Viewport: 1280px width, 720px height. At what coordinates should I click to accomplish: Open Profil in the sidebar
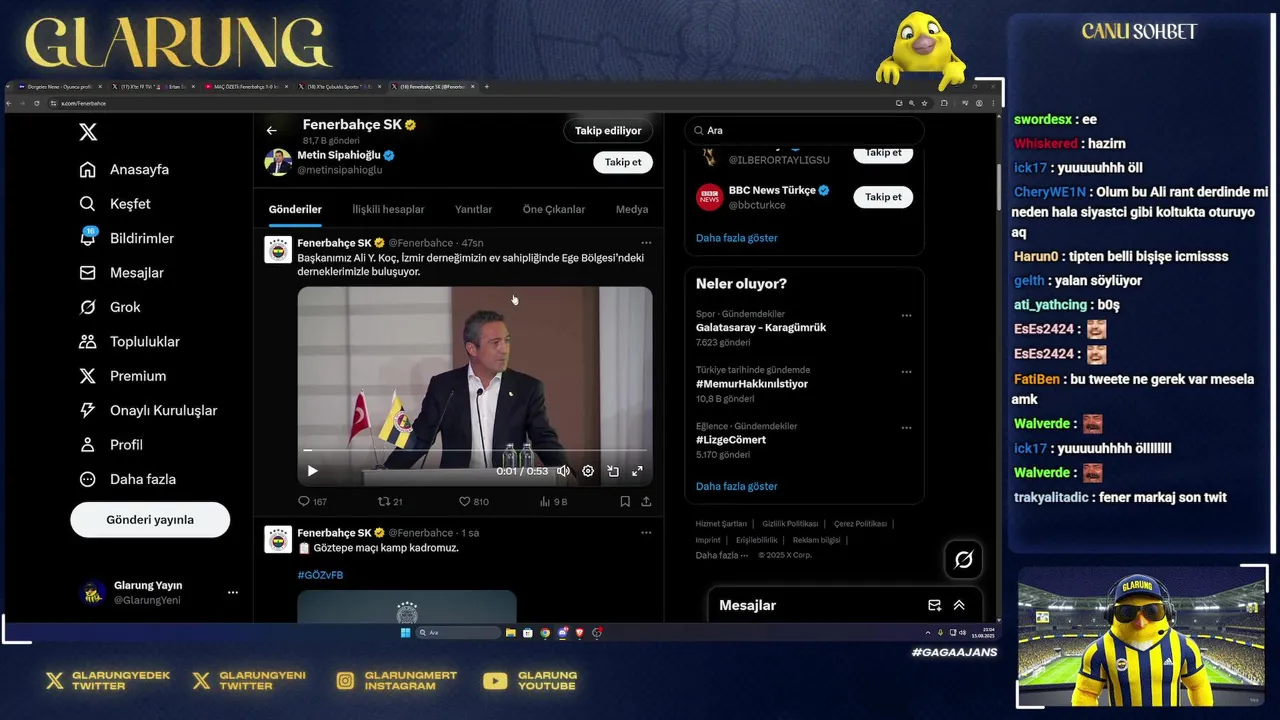(x=110, y=445)
